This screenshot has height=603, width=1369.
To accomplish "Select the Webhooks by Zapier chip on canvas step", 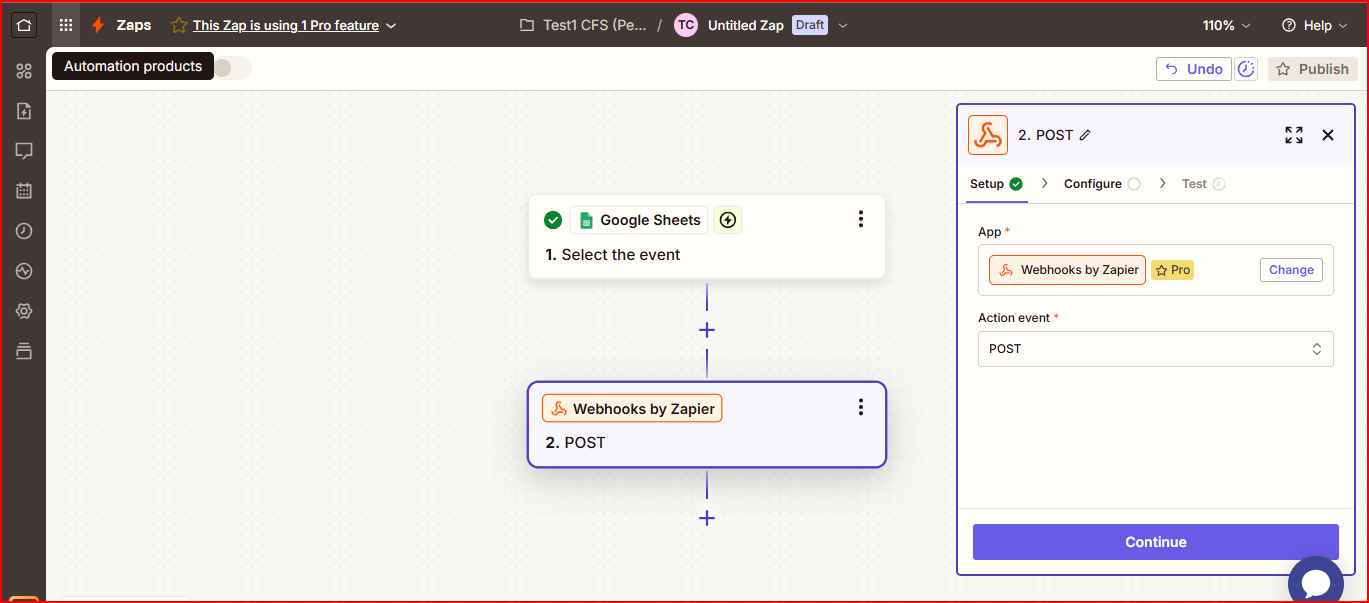I will pyautogui.click(x=632, y=408).
